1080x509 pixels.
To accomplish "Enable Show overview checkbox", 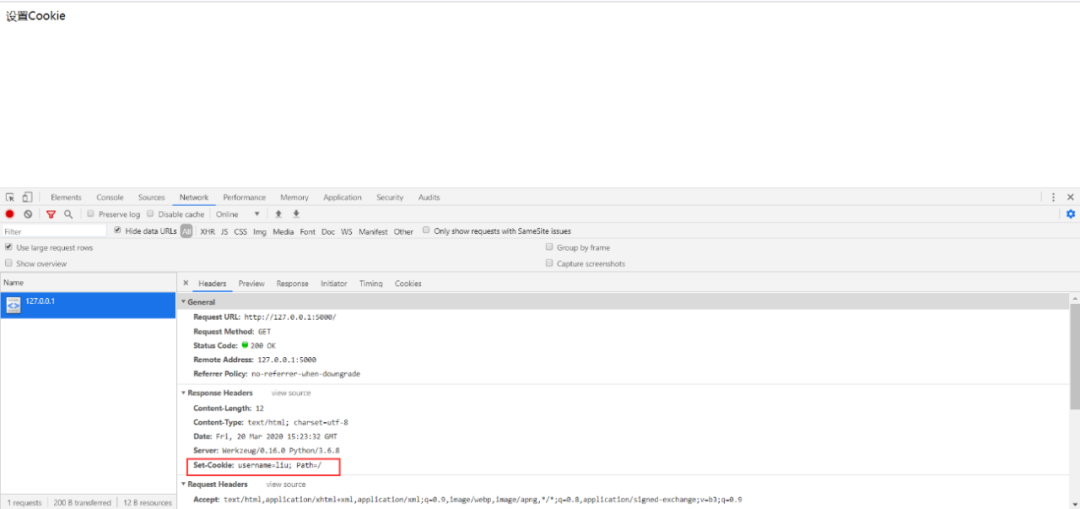I will [9, 263].
